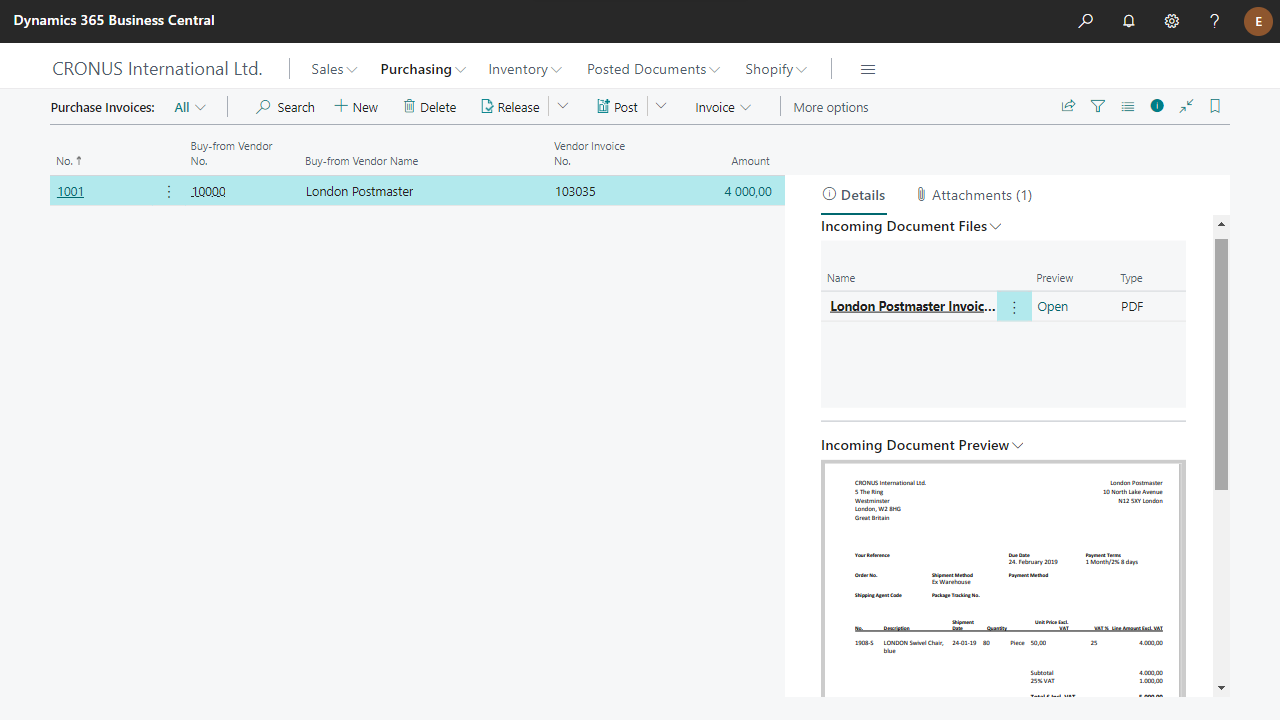Toggle the FactBox information icon
1280x720 pixels.
[1157, 106]
